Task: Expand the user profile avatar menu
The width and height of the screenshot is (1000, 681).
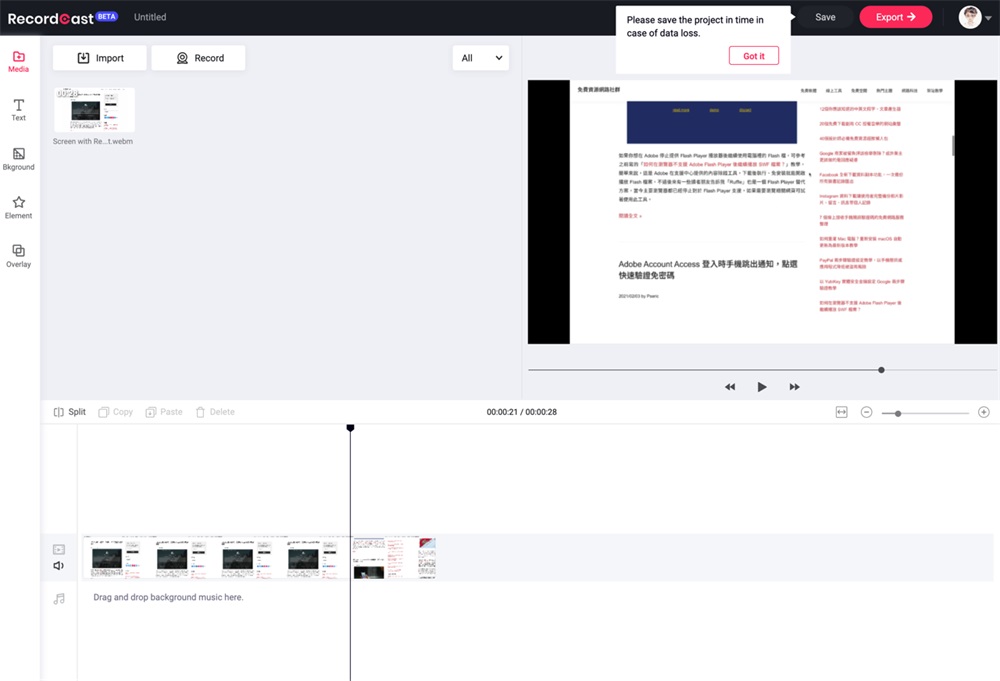Action: [975, 17]
